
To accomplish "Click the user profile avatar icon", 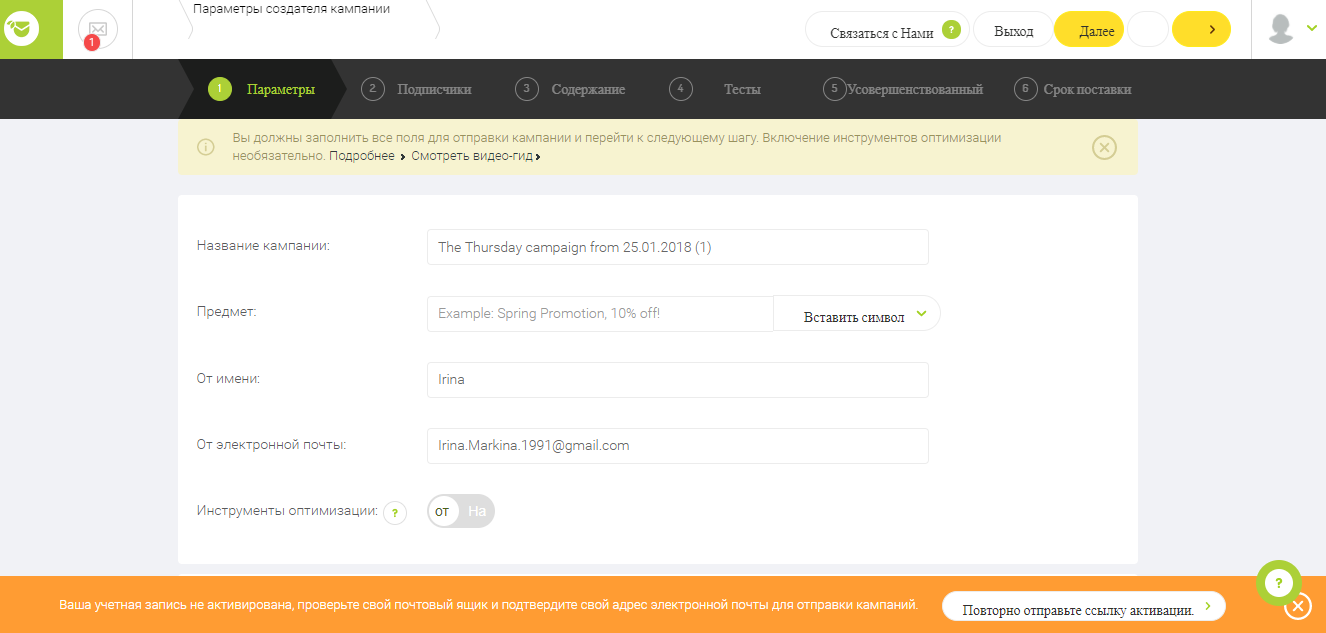I will point(1281,29).
